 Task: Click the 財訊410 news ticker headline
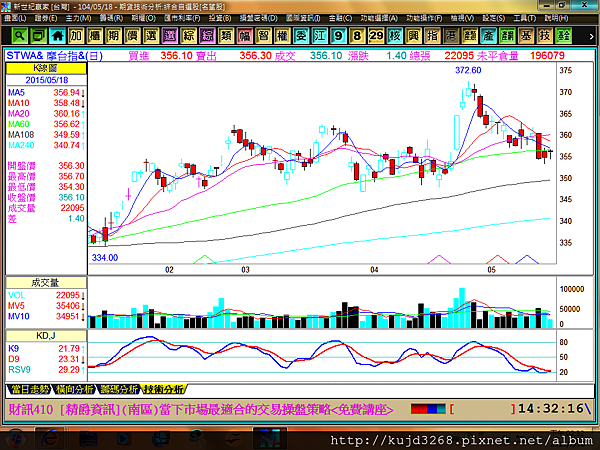point(201,410)
